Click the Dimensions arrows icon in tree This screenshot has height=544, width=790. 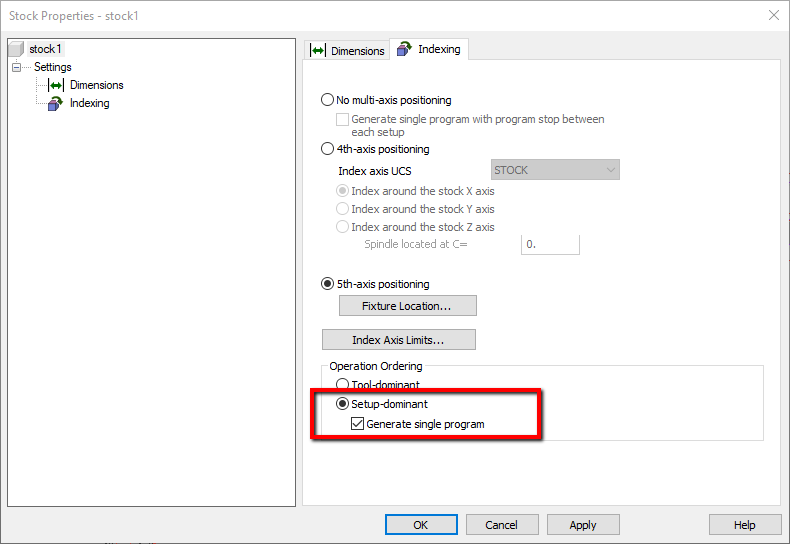point(55,85)
